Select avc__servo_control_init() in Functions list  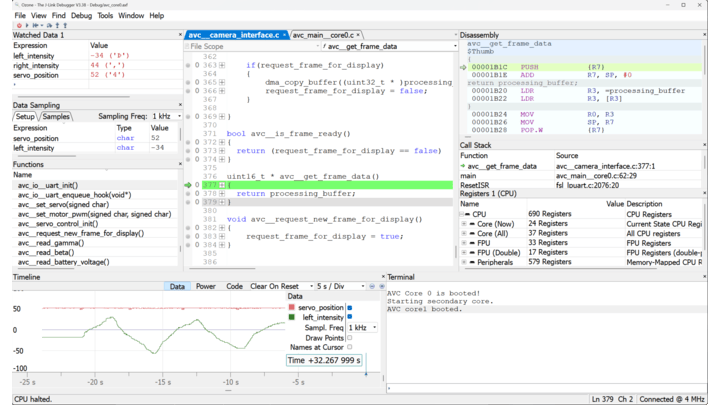pyautogui.click(x=57, y=224)
